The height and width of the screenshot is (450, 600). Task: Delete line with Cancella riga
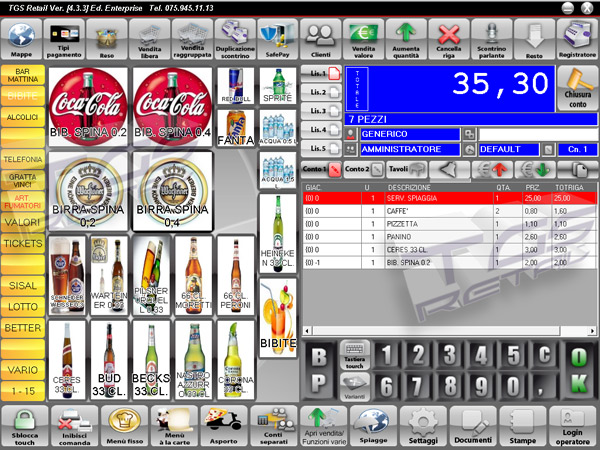pos(449,39)
